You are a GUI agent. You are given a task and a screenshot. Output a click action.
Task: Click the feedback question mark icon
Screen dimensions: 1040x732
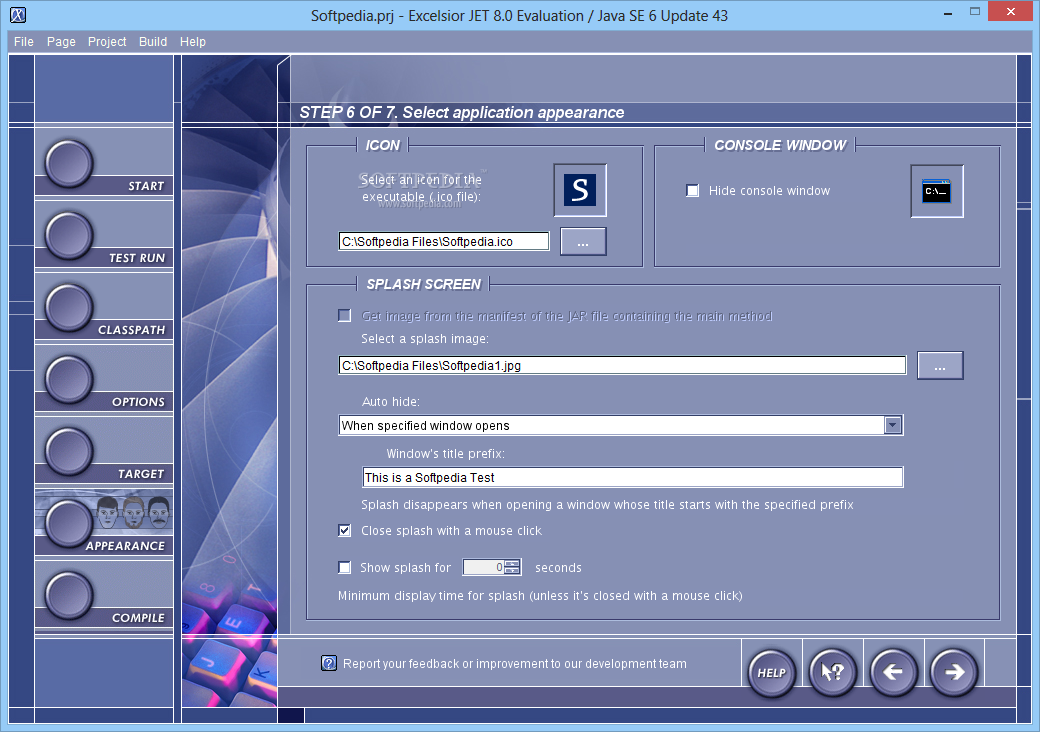pyautogui.click(x=329, y=663)
